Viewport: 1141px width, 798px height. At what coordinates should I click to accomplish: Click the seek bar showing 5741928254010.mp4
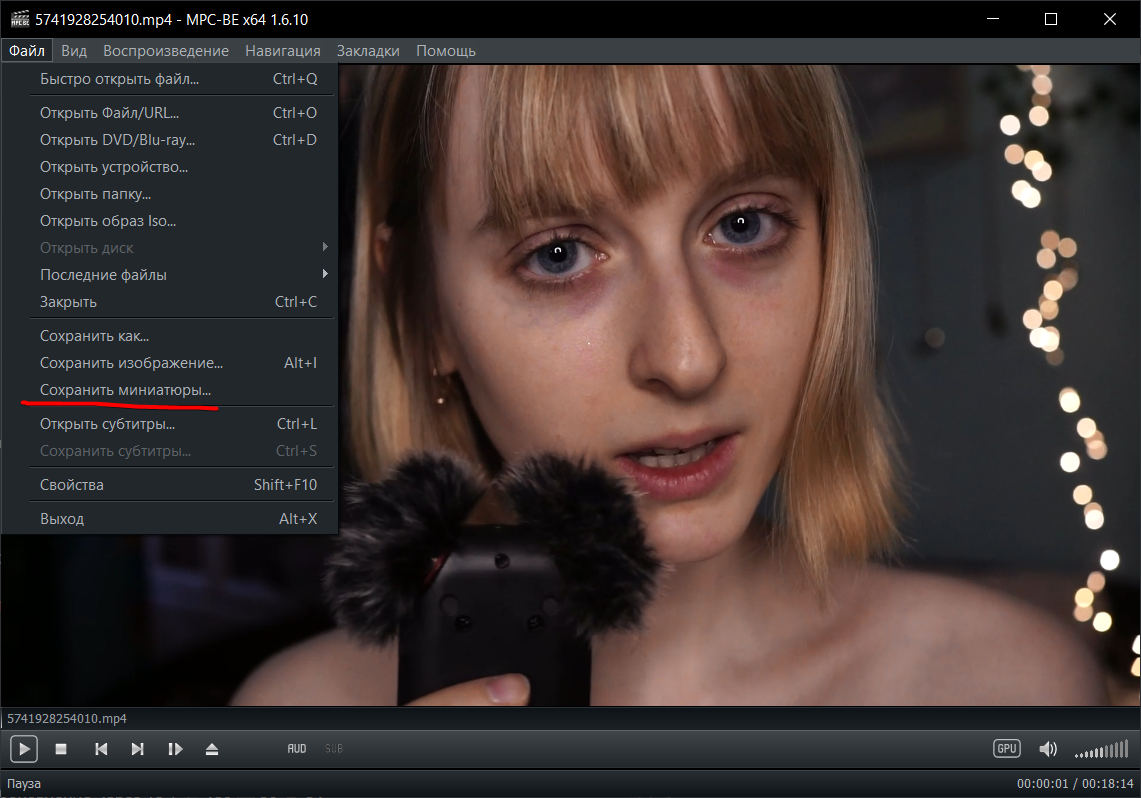[570, 719]
